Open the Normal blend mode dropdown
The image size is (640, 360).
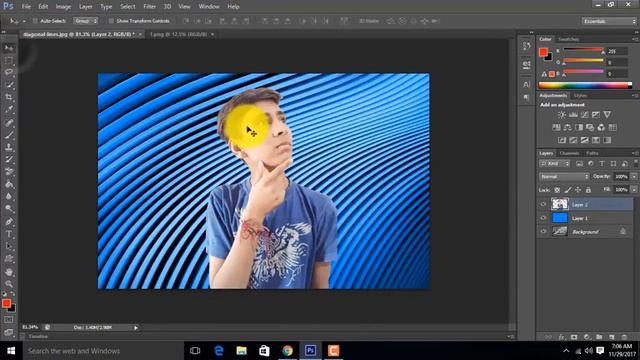564,177
